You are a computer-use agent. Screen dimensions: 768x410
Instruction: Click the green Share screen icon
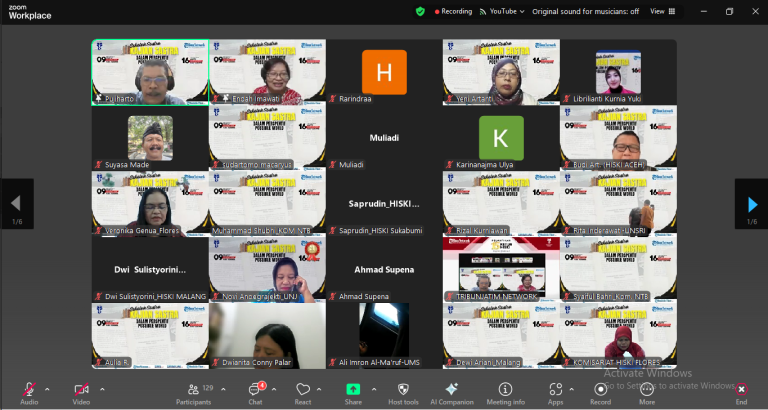tap(353, 389)
